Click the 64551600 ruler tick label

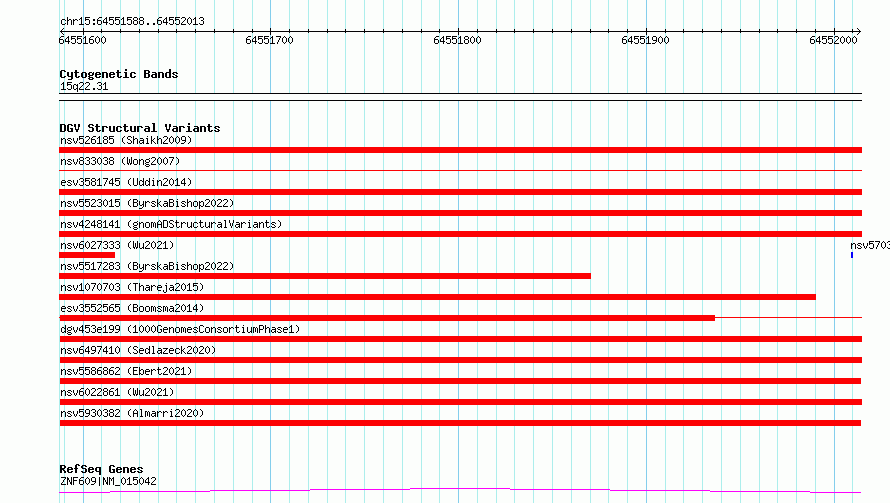pos(82,40)
